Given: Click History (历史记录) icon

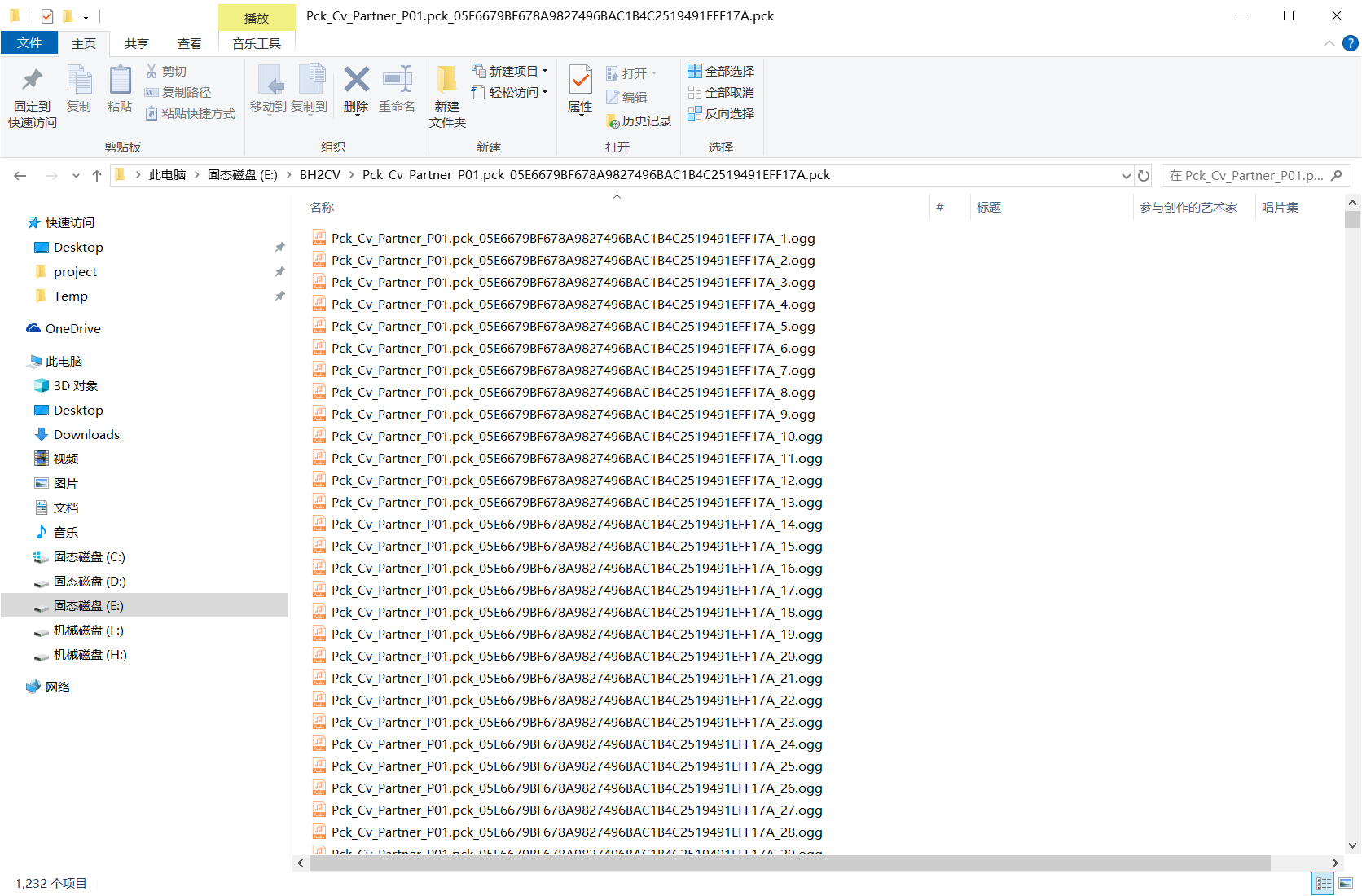Looking at the screenshot, I should pos(613,121).
